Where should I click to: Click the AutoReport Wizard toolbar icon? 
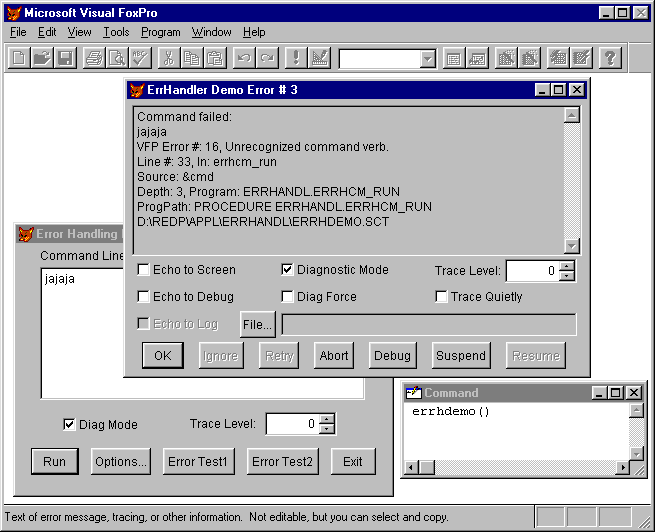pos(581,58)
